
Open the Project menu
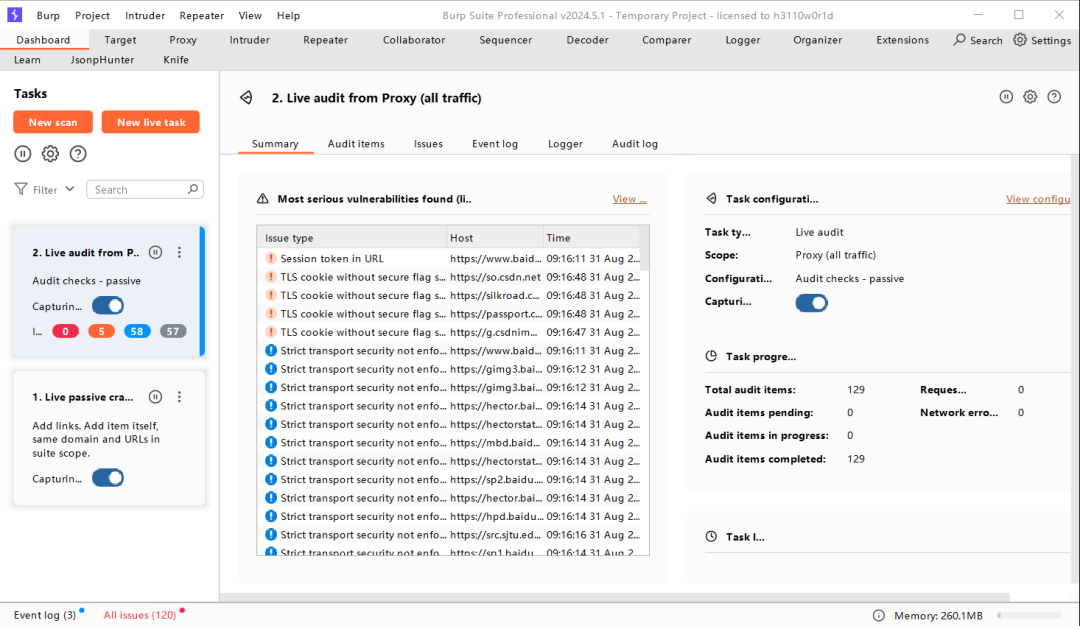click(92, 15)
